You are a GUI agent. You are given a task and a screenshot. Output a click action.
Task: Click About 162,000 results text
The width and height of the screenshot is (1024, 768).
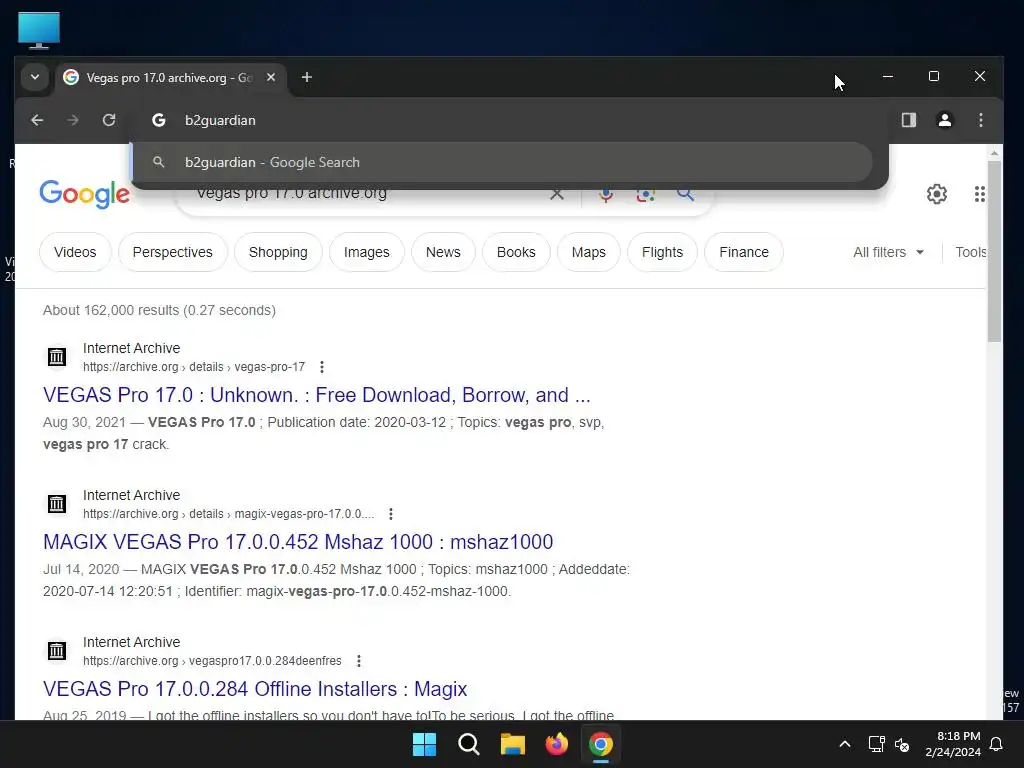pos(159,310)
